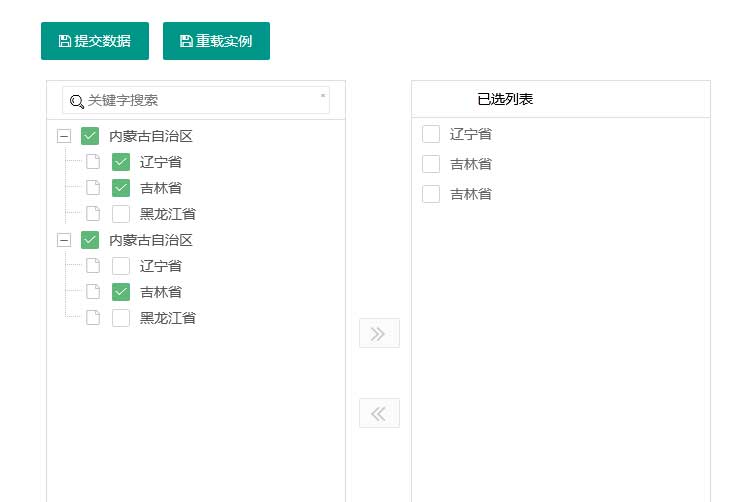
Task: Select the second 内蒙古自治区 label
Action: pyautogui.click(x=151, y=240)
